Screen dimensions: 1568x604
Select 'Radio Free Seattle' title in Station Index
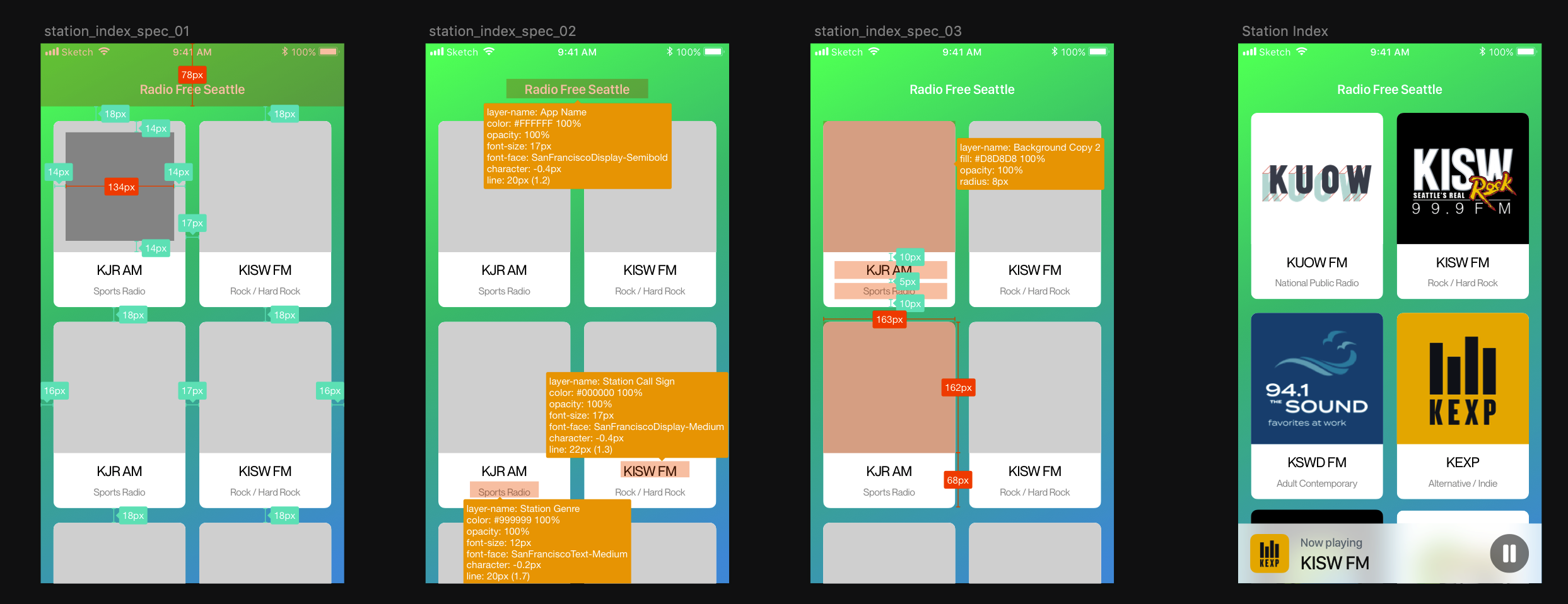pos(1390,90)
